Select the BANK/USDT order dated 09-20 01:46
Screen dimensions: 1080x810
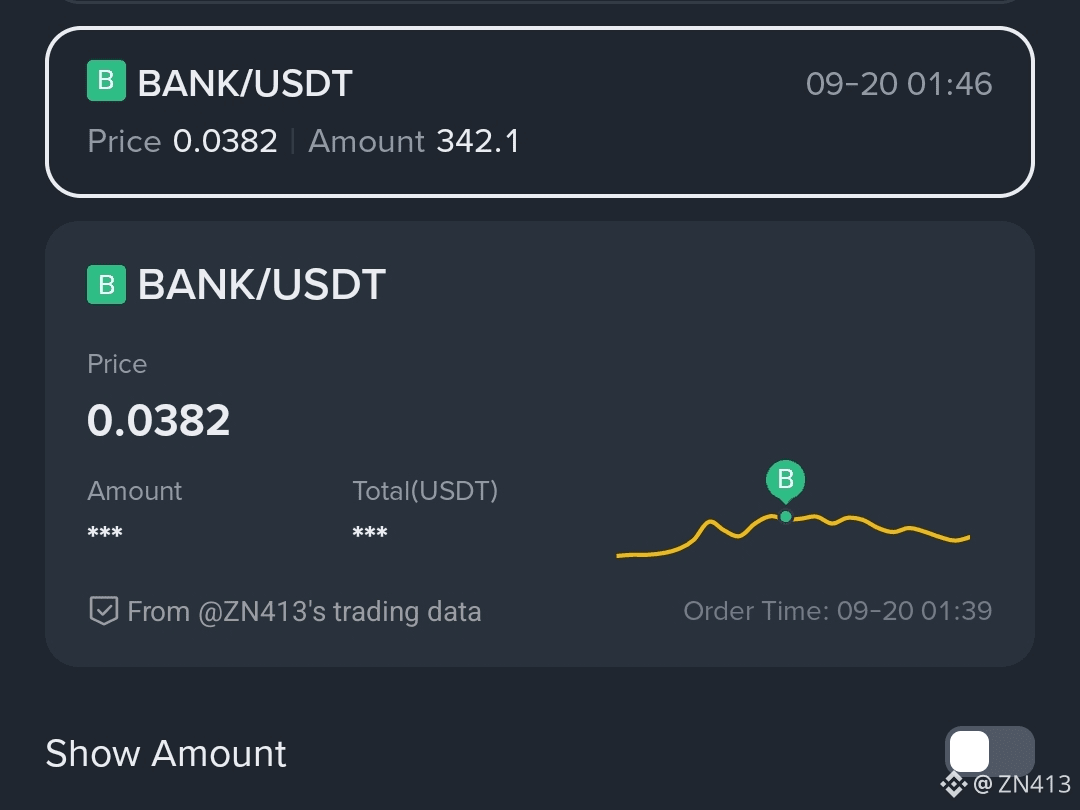[x=540, y=112]
